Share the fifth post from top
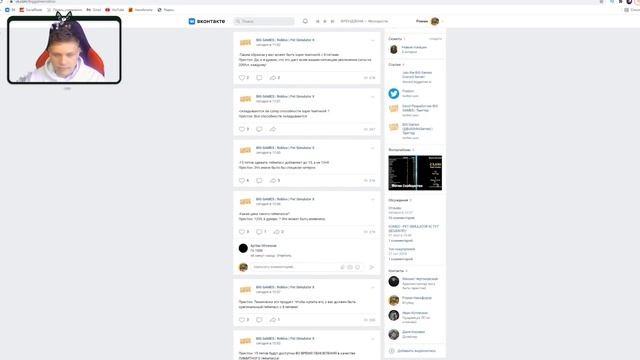640x360 pixels. (x=273, y=320)
